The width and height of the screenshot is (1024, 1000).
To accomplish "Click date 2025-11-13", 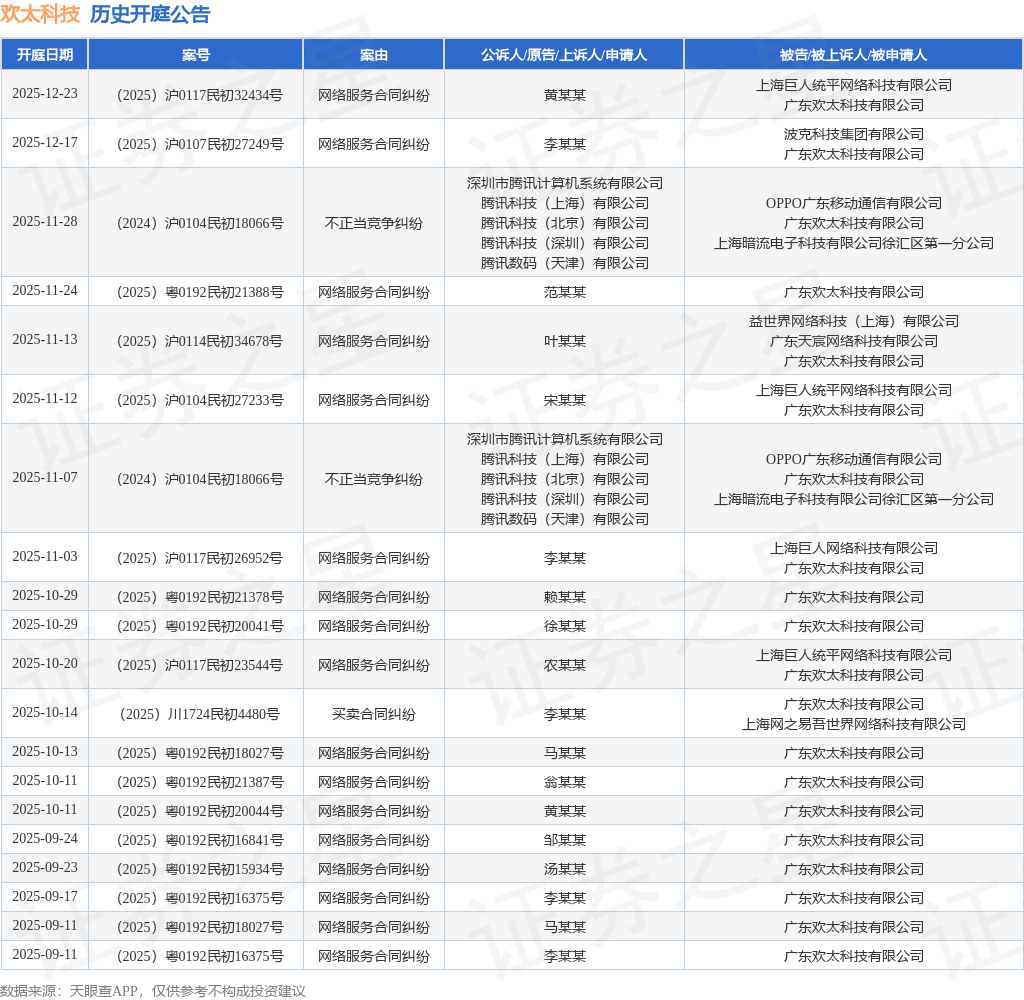I will [x=45, y=339].
